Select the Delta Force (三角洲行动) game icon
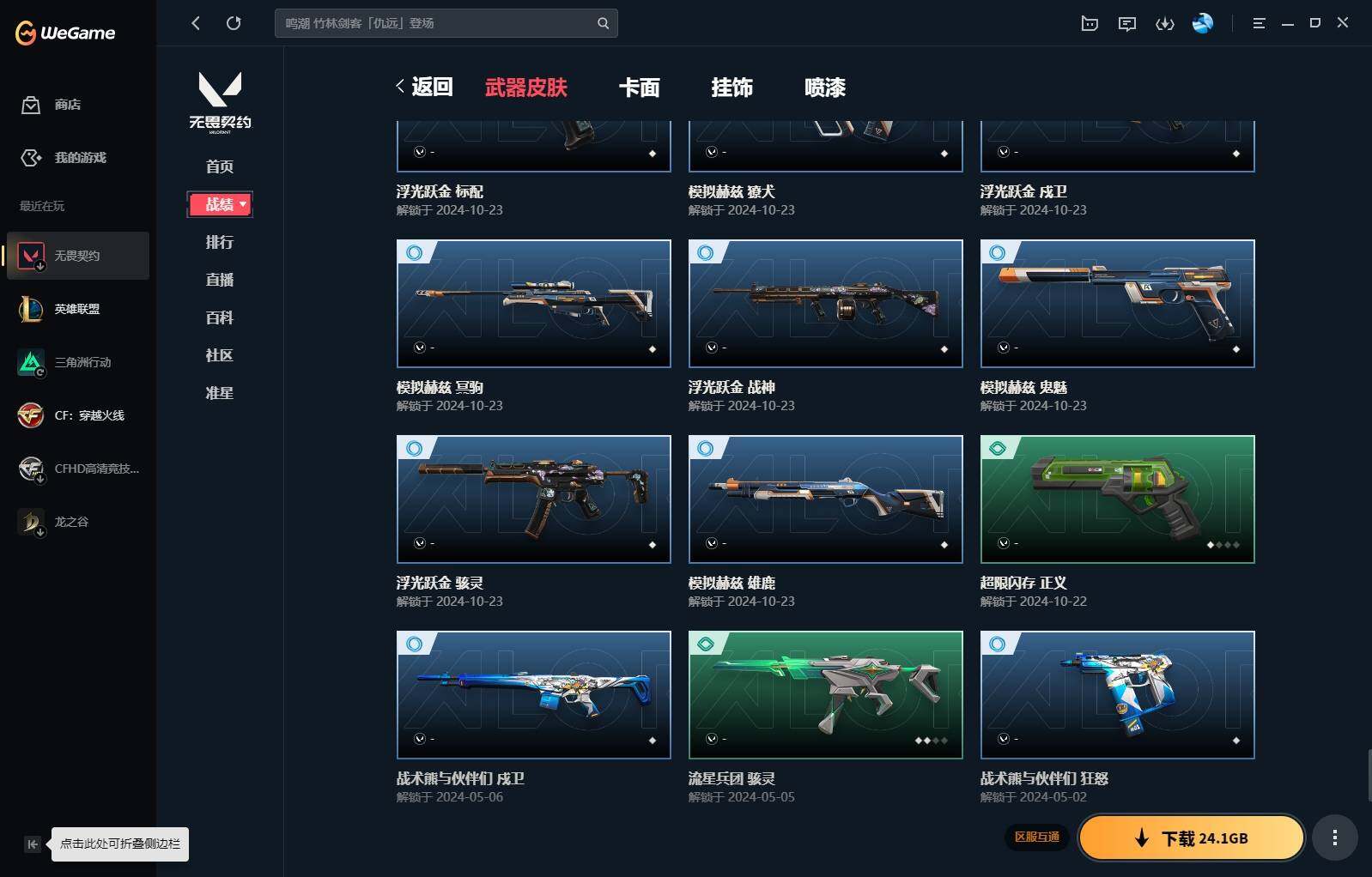This screenshot has height=877, width=1372. point(31,362)
